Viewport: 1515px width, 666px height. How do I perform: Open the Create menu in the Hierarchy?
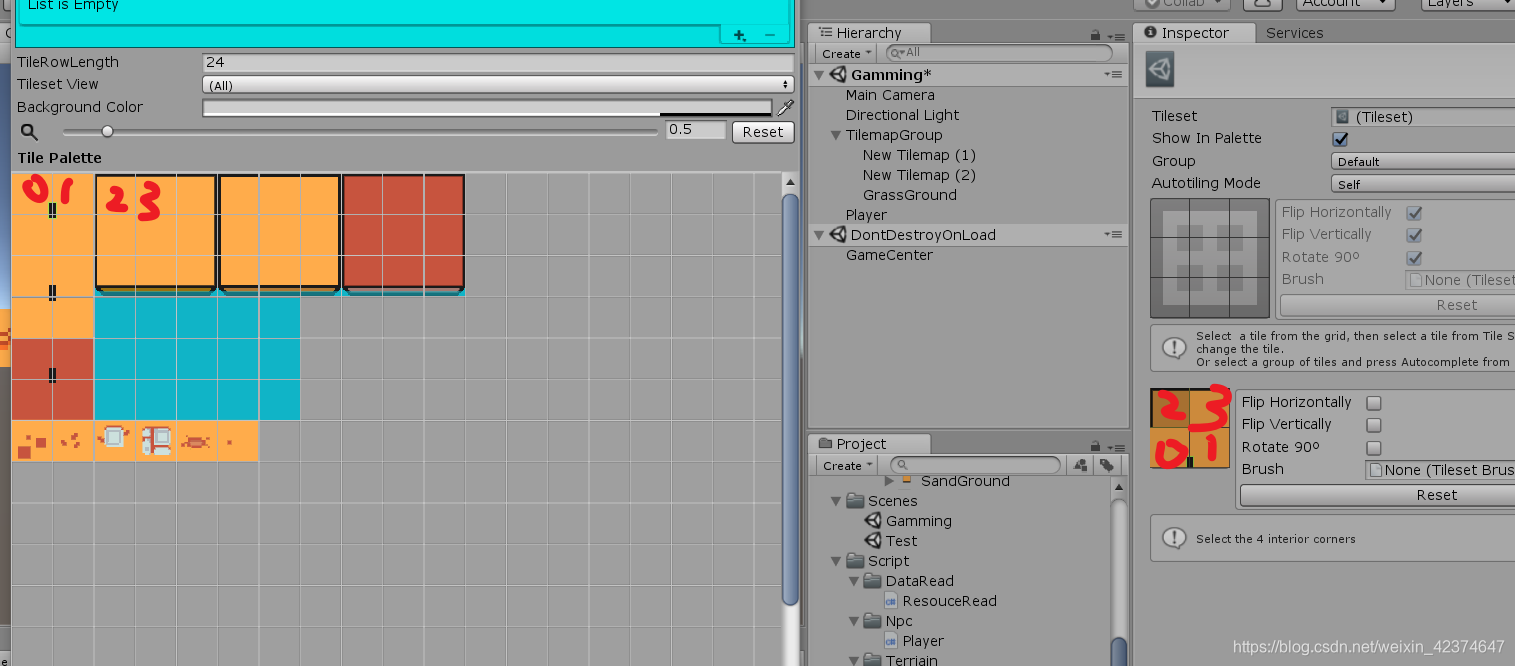[843, 53]
